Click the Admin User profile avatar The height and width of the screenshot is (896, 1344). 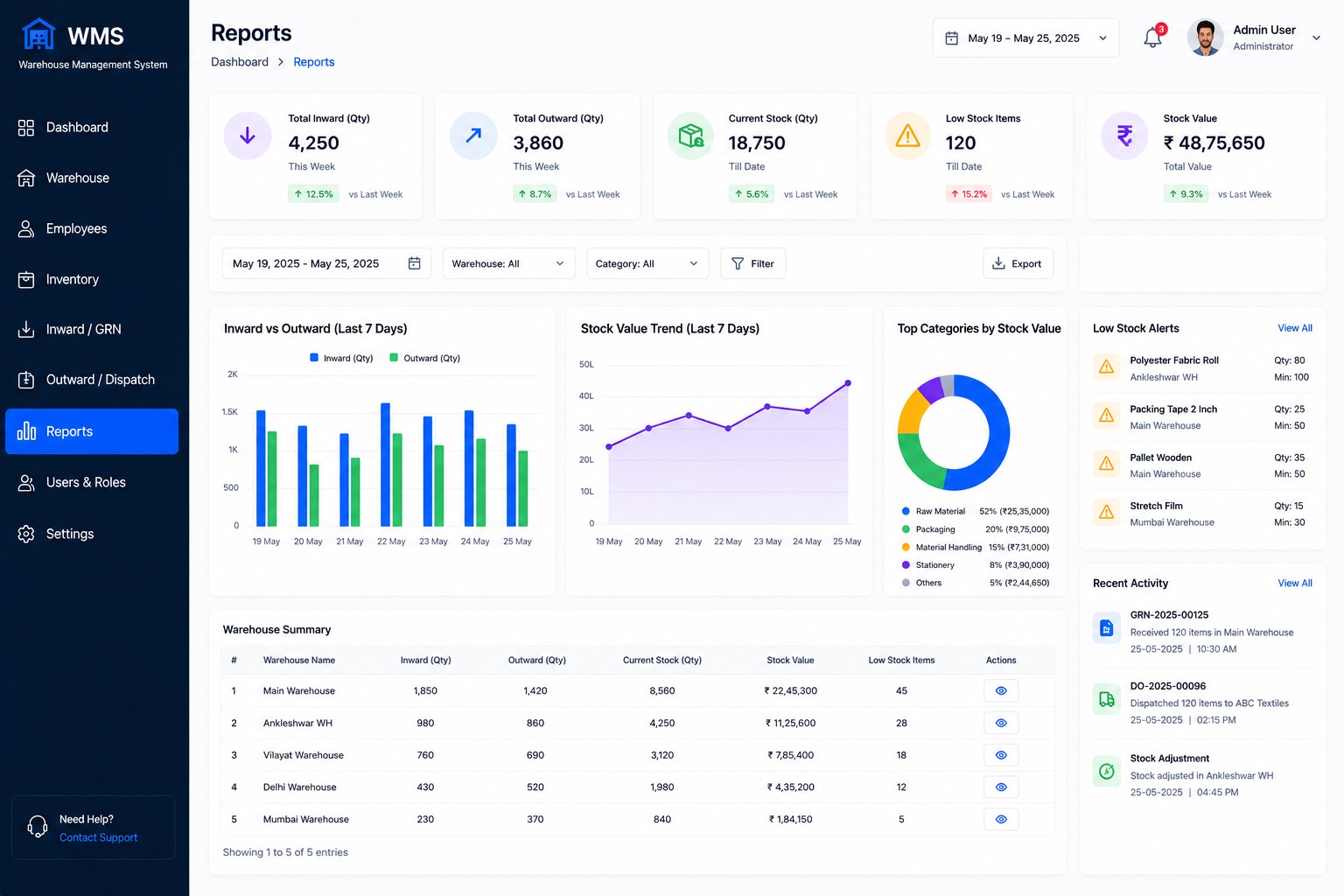[1205, 38]
